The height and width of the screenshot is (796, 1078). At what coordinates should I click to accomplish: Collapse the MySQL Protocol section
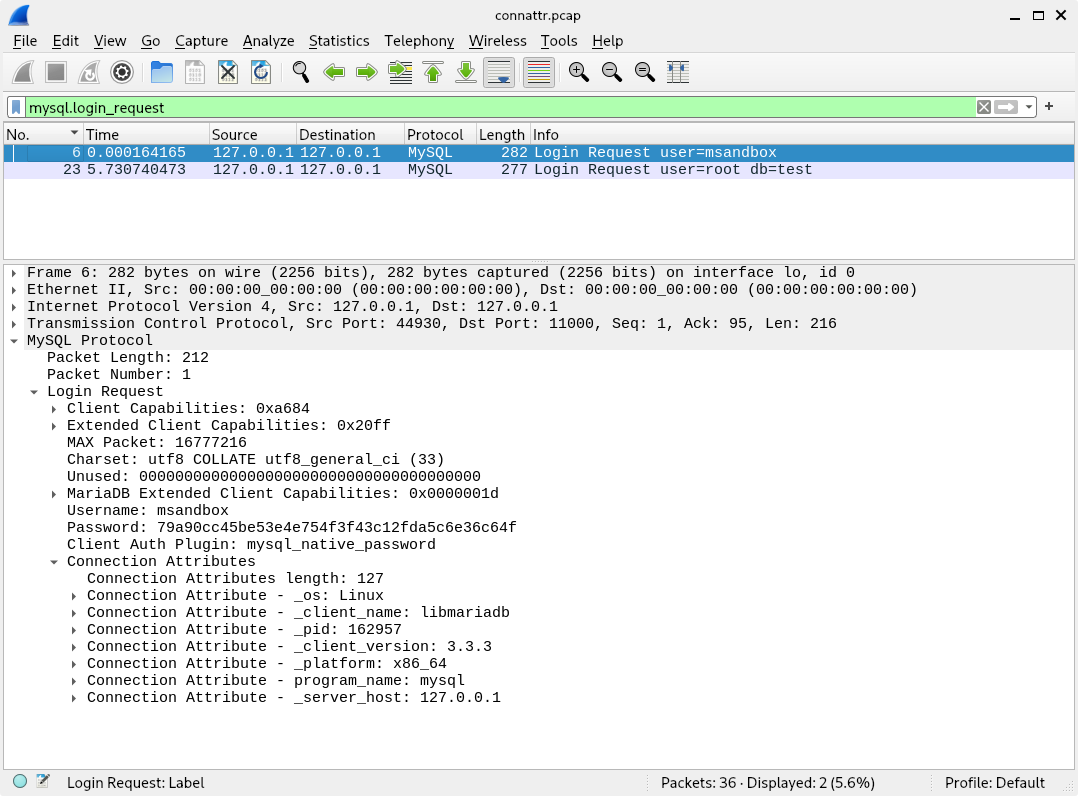coord(14,341)
